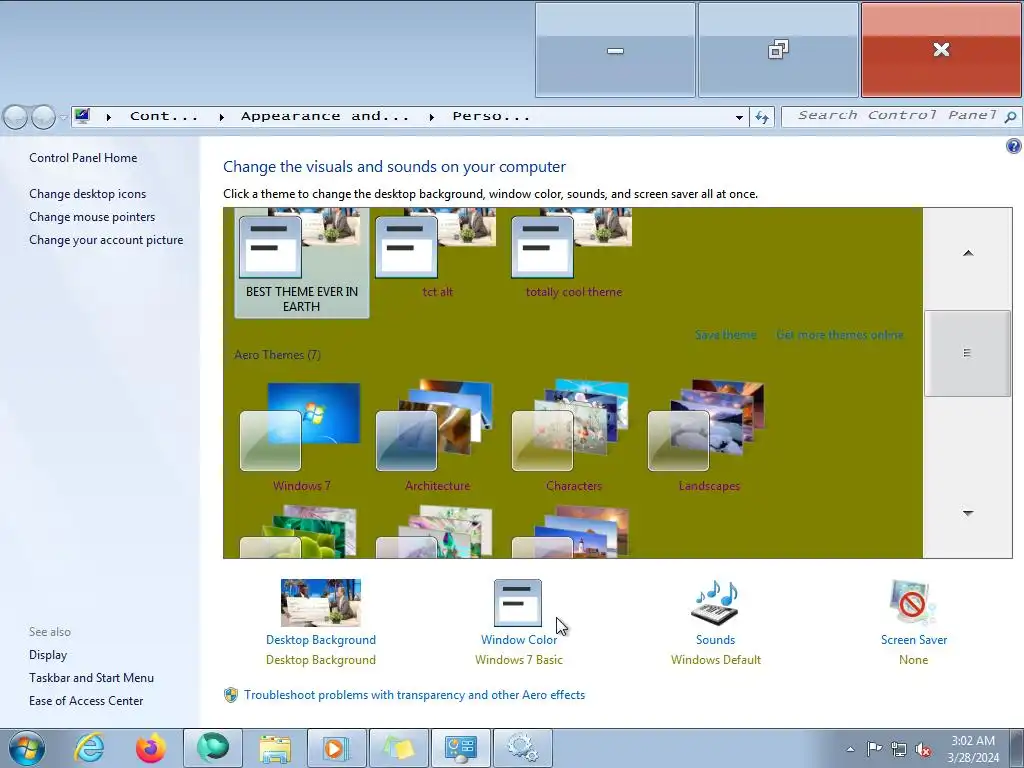This screenshot has width=1024, height=768.
Task: Click the search magnifier icon
Action: coord(1010,117)
